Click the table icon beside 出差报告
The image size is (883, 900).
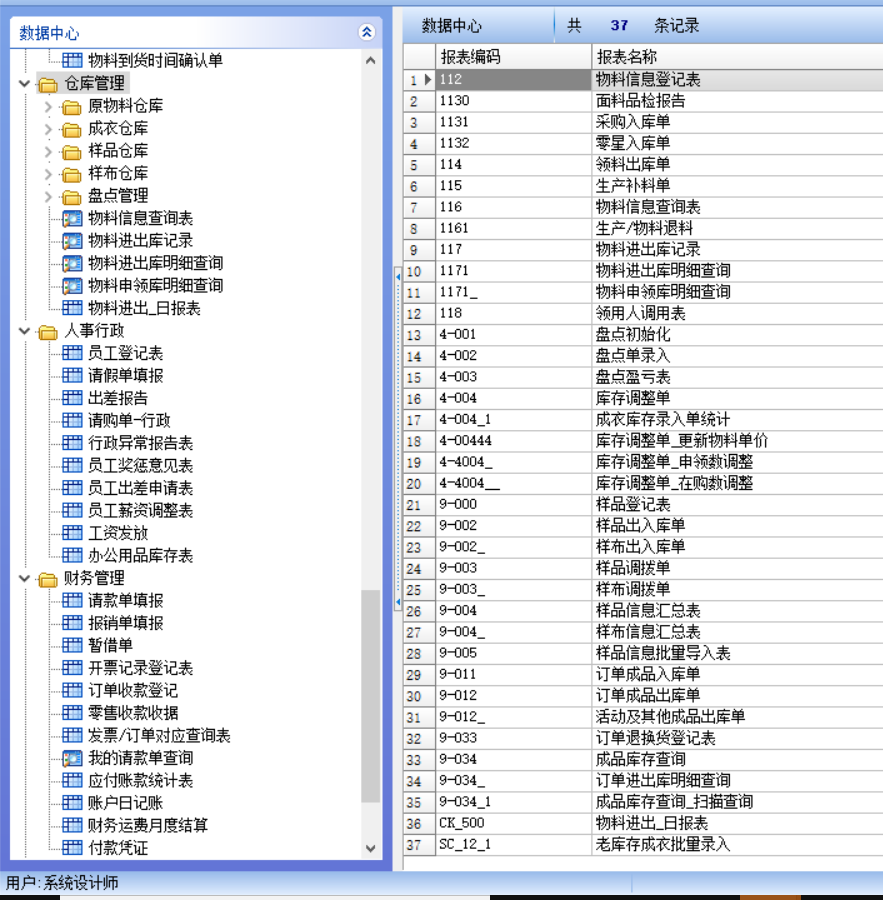(x=72, y=398)
